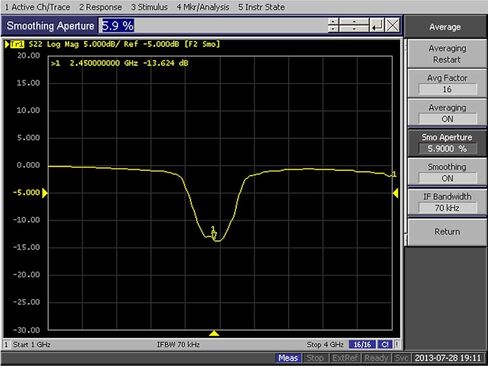The height and width of the screenshot is (366, 488).
Task: Toggle the Smoothing ON softkey
Action: [x=447, y=172]
